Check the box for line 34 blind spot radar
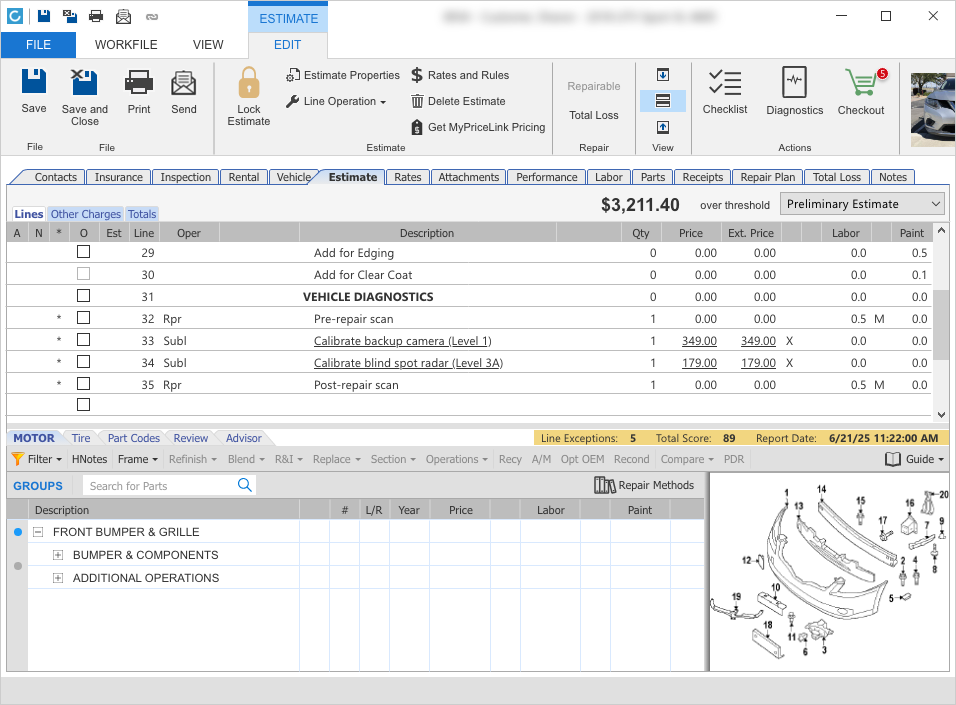Viewport: 956px width, 705px height. 84,362
